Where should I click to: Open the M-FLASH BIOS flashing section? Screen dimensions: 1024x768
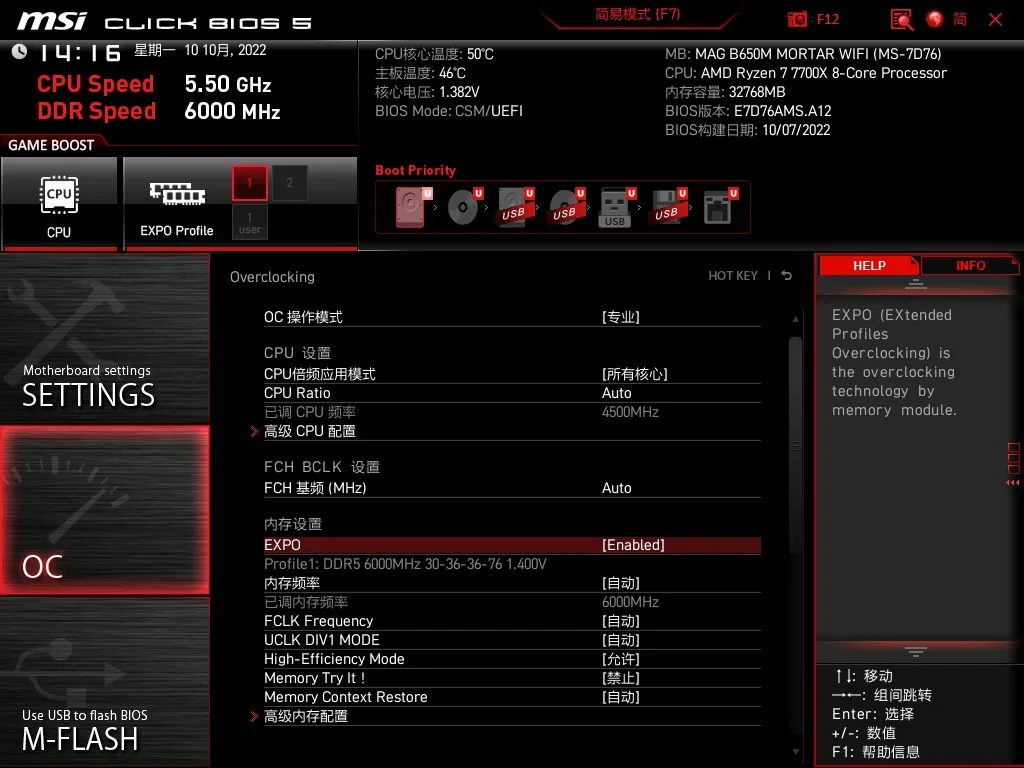(x=104, y=682)
